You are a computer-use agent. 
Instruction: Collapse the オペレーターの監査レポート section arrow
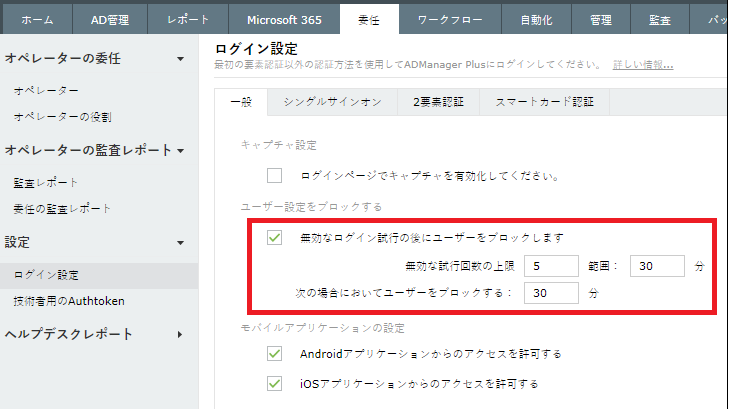[180, 151]
